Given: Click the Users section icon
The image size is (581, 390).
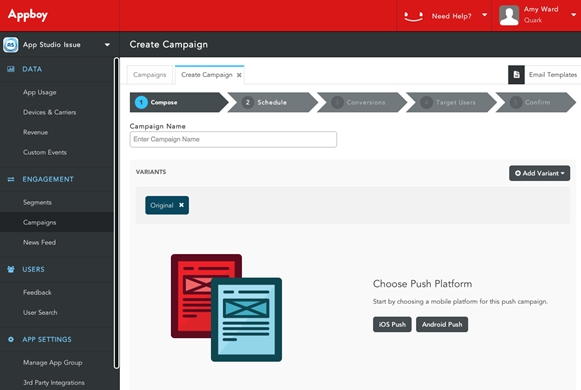Looking at the screenshot, I should point(11,269).
